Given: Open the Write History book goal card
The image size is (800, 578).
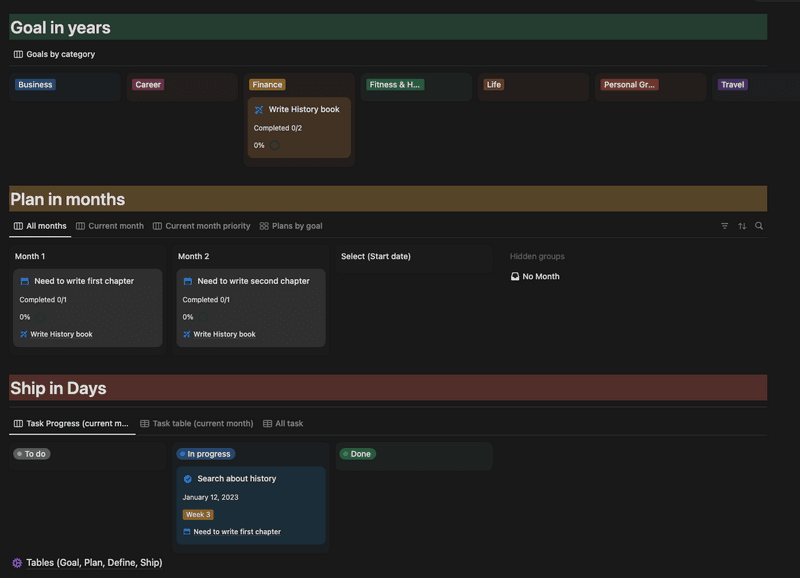Looking at the screenshot, I should coord(299,128).
